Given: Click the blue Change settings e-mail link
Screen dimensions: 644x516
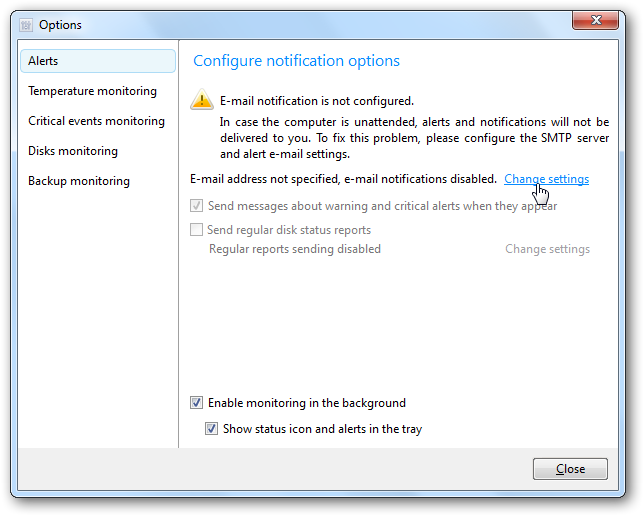Looking at the screenshot, I should (546, 179).
